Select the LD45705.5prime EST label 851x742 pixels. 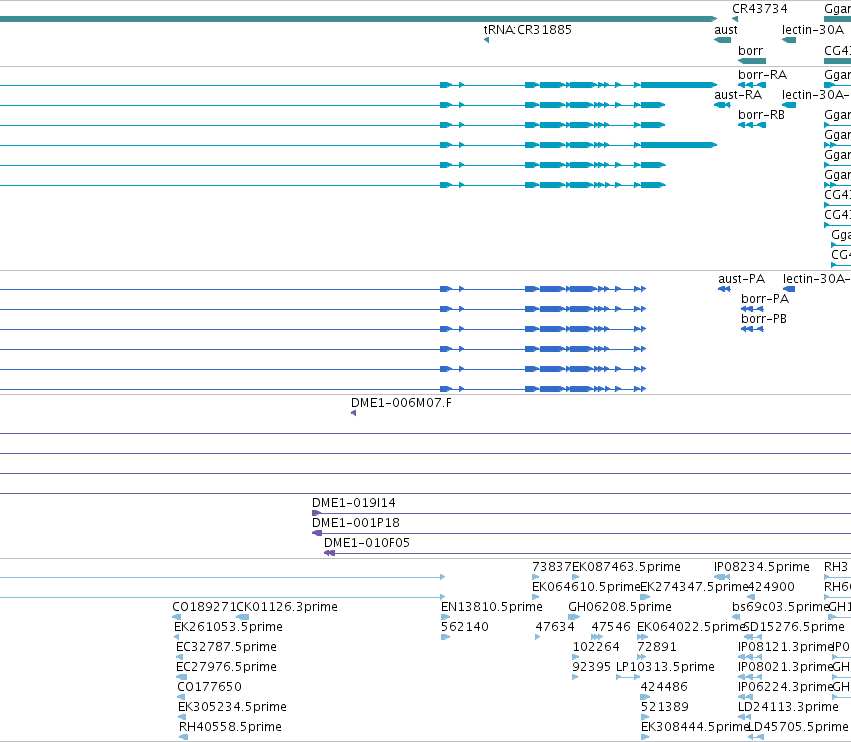pos(798,727)
